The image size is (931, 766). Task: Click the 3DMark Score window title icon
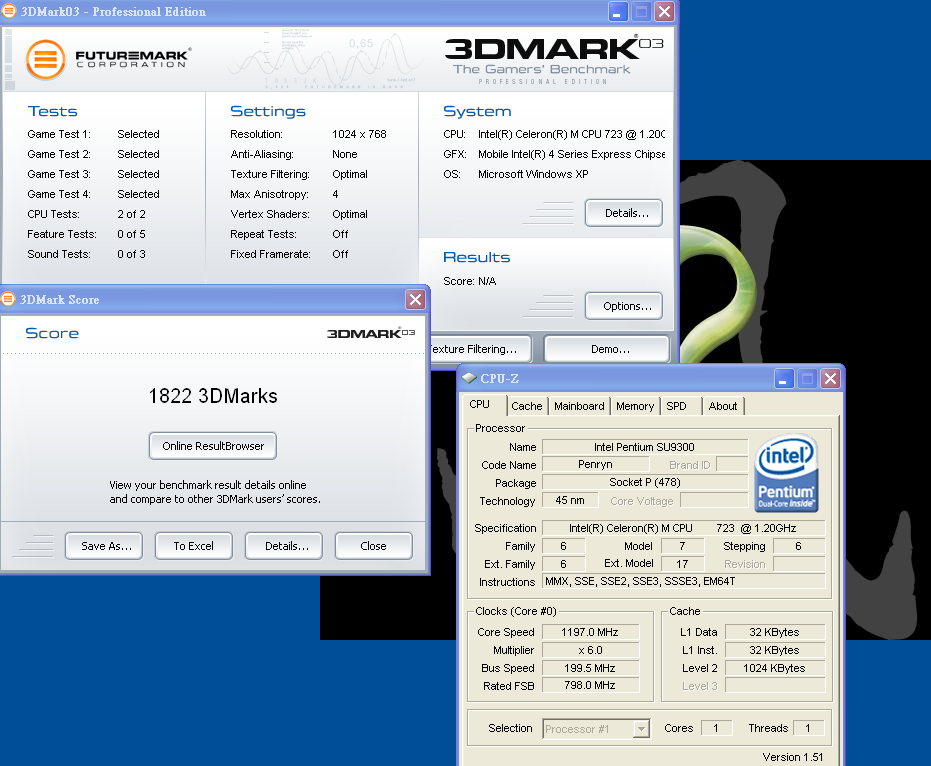8,299
